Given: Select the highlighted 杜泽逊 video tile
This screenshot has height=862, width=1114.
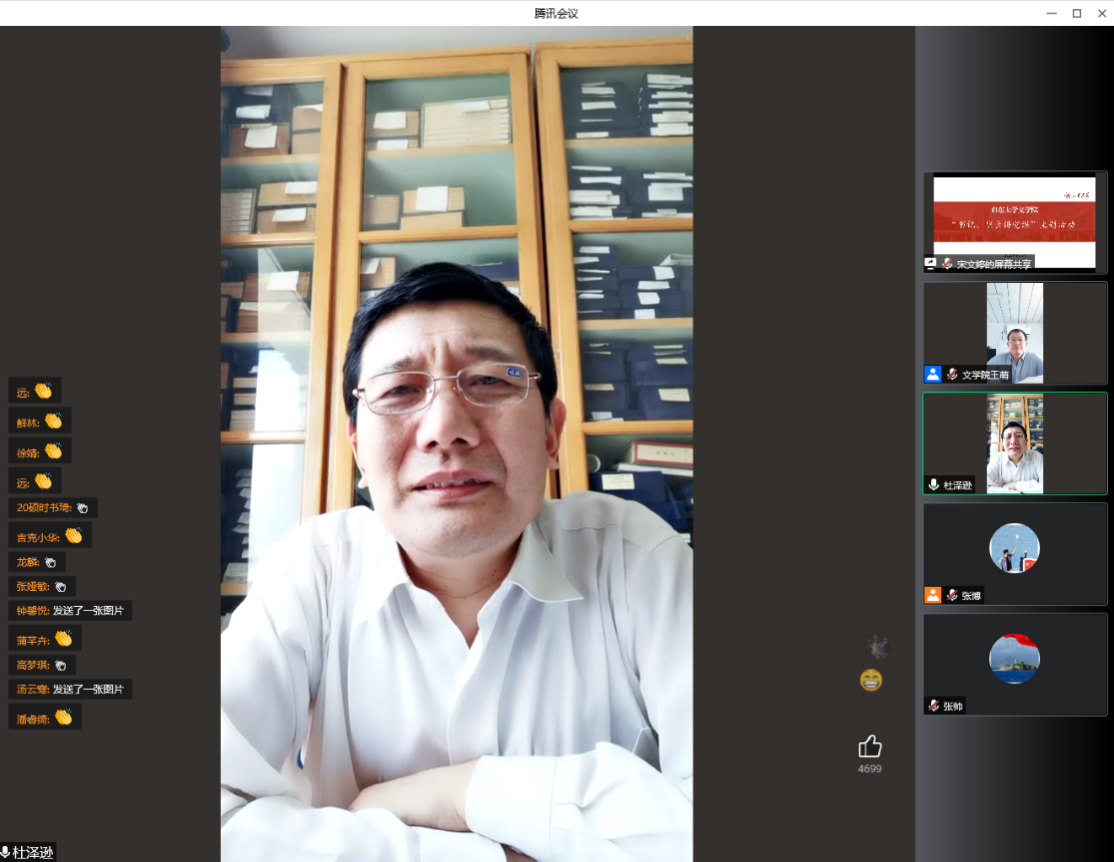Looking at the screenshot, I should (x=1014, y=442).
